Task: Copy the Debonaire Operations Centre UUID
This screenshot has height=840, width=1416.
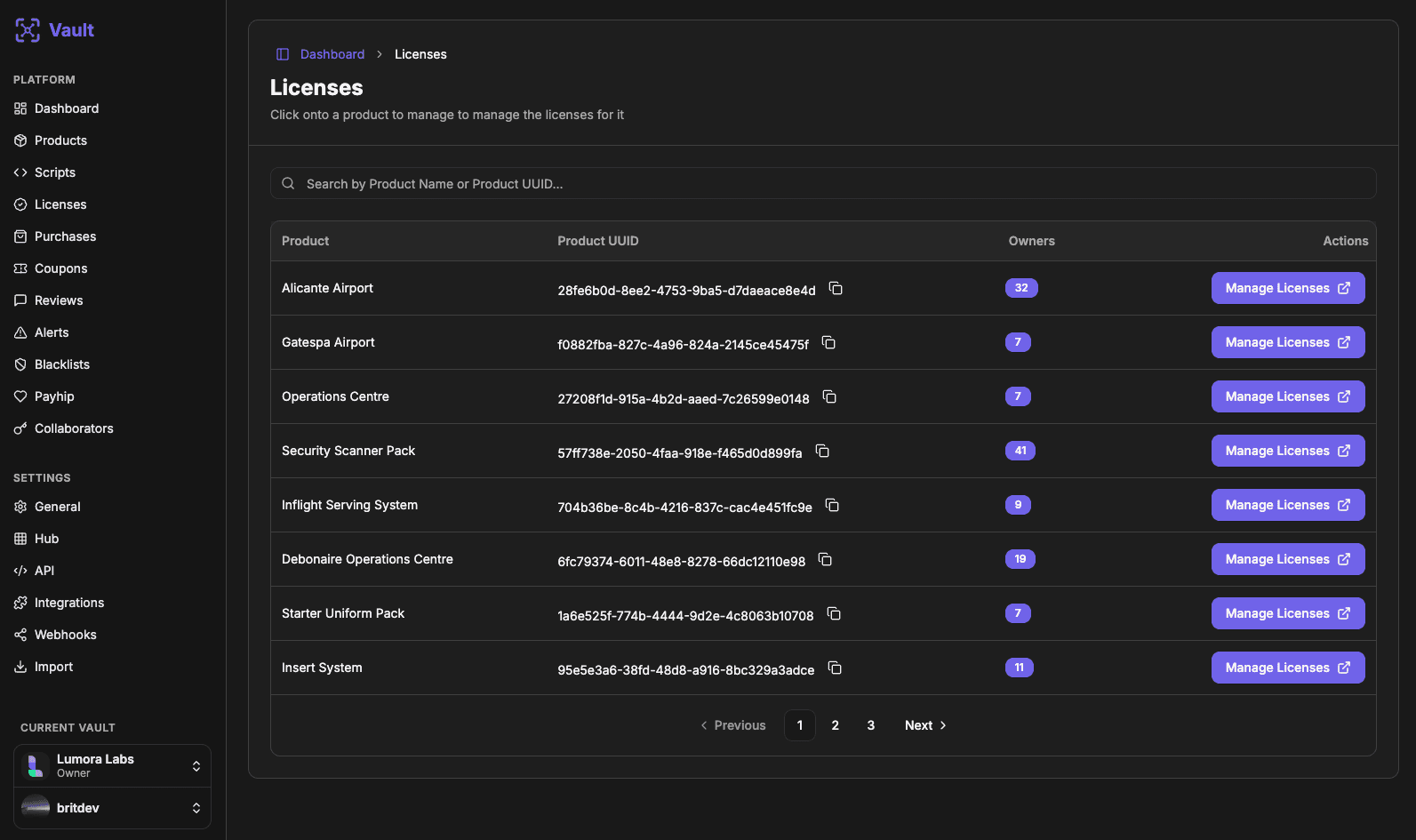Action: click(825, 559)
